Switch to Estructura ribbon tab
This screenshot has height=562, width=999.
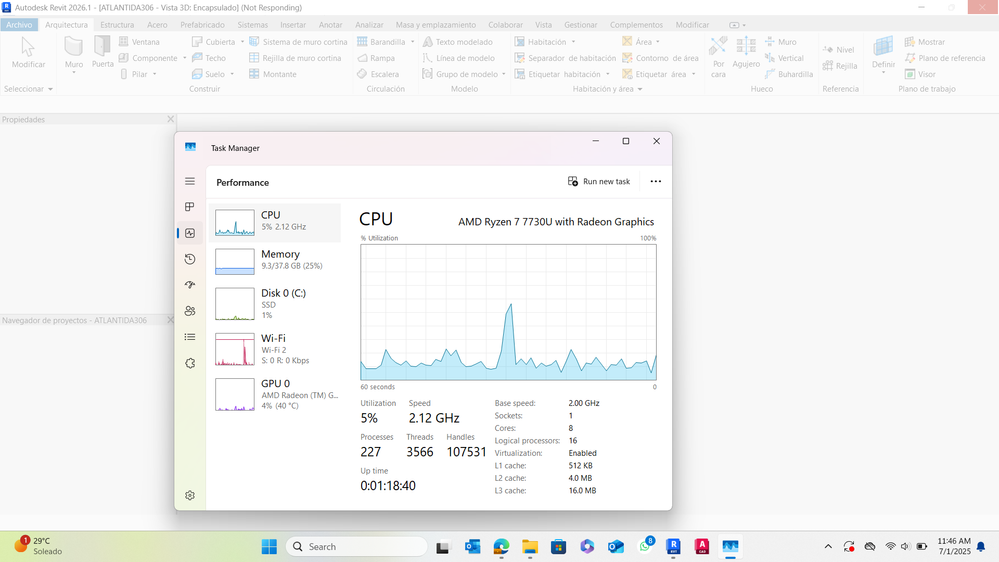(117, 25)
